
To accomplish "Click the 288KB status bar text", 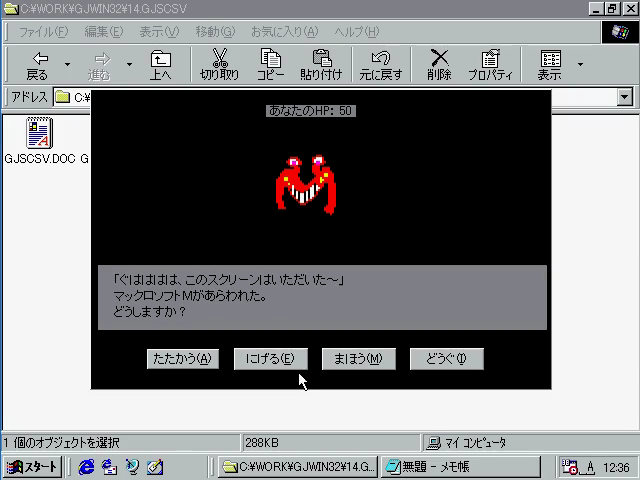I will click(262, 443).
